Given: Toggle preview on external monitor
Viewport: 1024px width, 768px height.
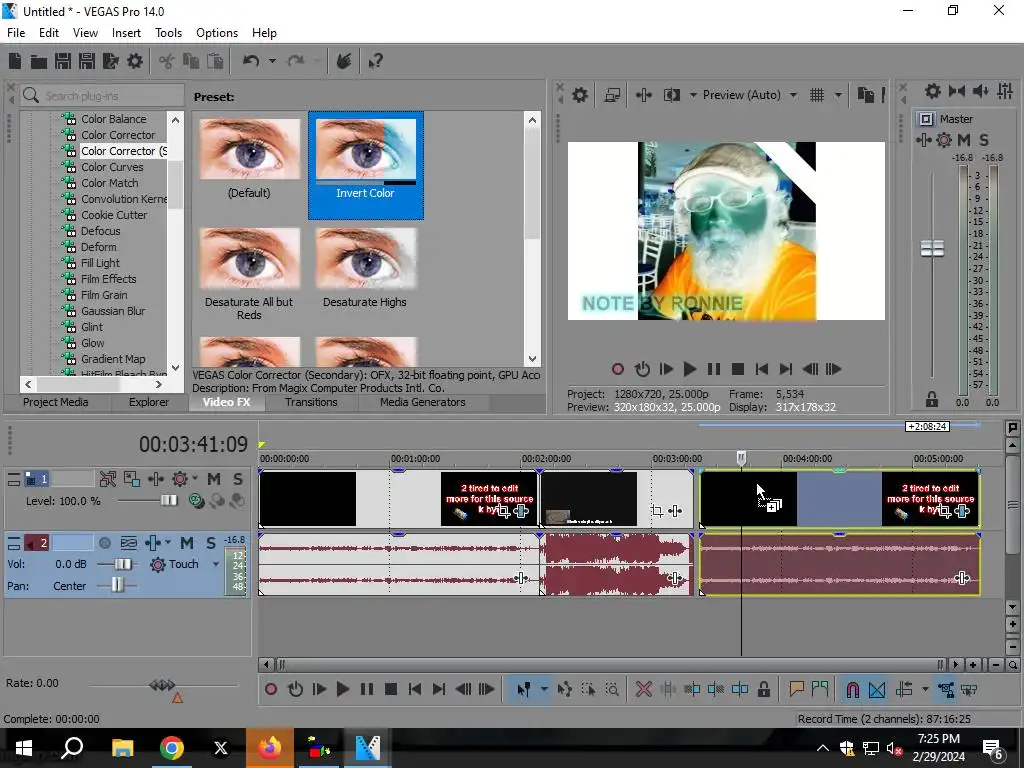Looking at the screenshot, I should pyautogui.click(x=612, y=95).
